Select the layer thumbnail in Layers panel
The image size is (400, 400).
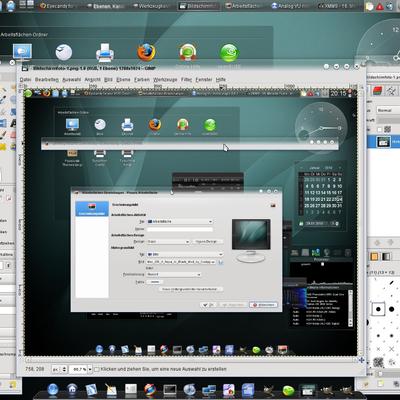[x=383, y=142]
